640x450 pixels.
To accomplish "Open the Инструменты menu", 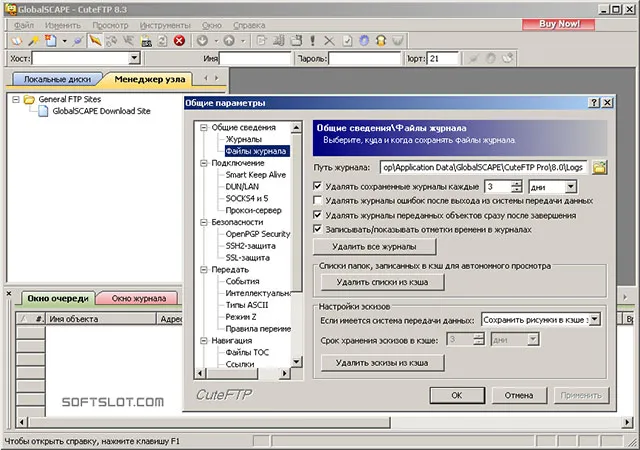I will click(x=165, y=25).
